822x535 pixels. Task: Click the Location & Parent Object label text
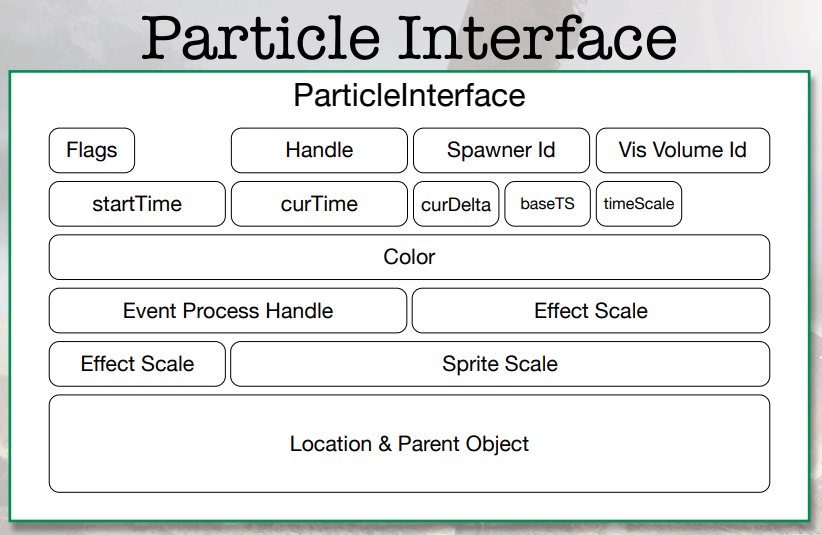pyautogui.click(x=409, y=444)
